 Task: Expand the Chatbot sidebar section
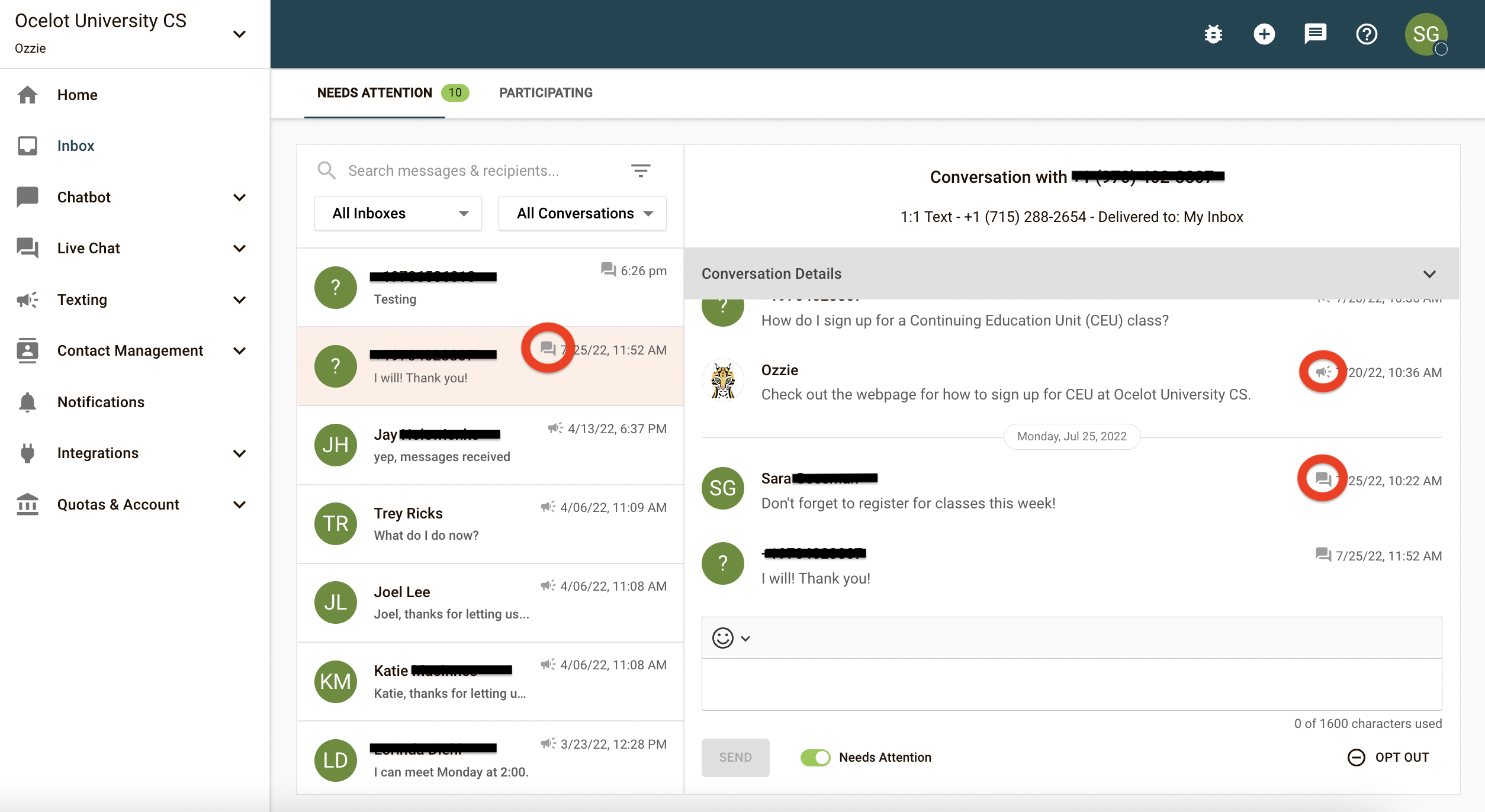click(239, 197)
